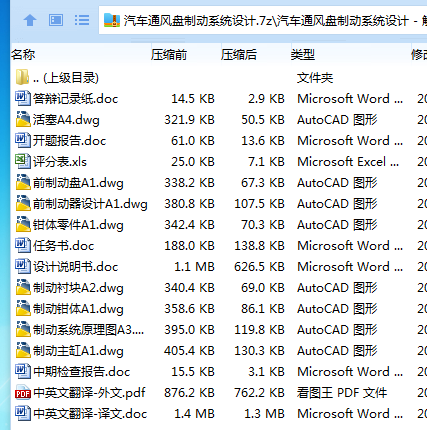This screenshot has height=430, width=427.
Task: Click the DWG icon of 制动主缸A1.dwg
Action: [x=22, y=350]
